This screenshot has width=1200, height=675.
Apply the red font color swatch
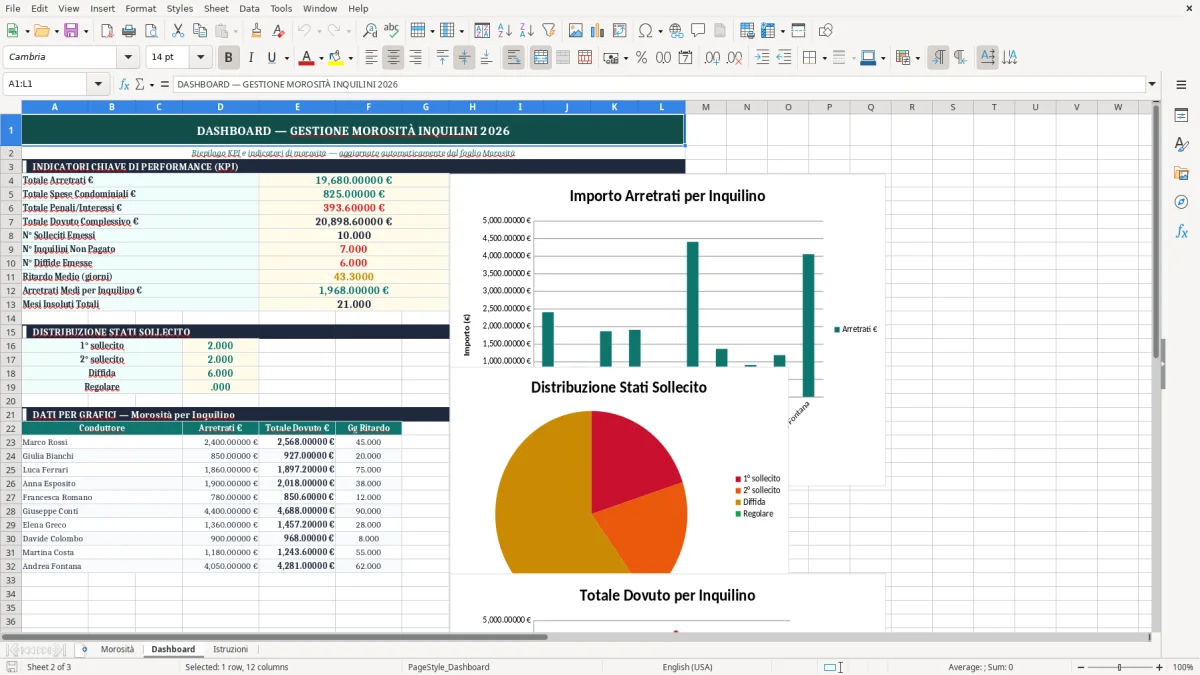point(307,58)
